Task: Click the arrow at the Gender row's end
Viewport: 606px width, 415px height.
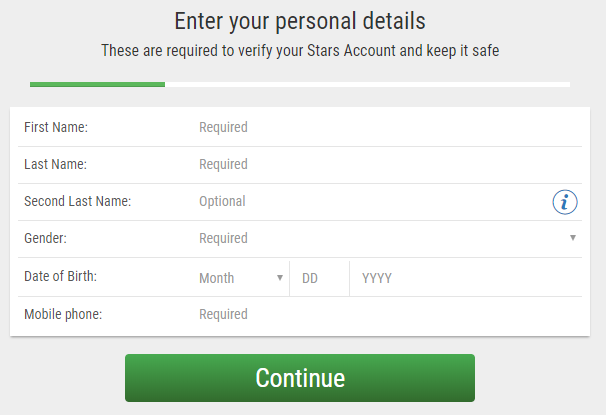Action: (x=573, y=239)
